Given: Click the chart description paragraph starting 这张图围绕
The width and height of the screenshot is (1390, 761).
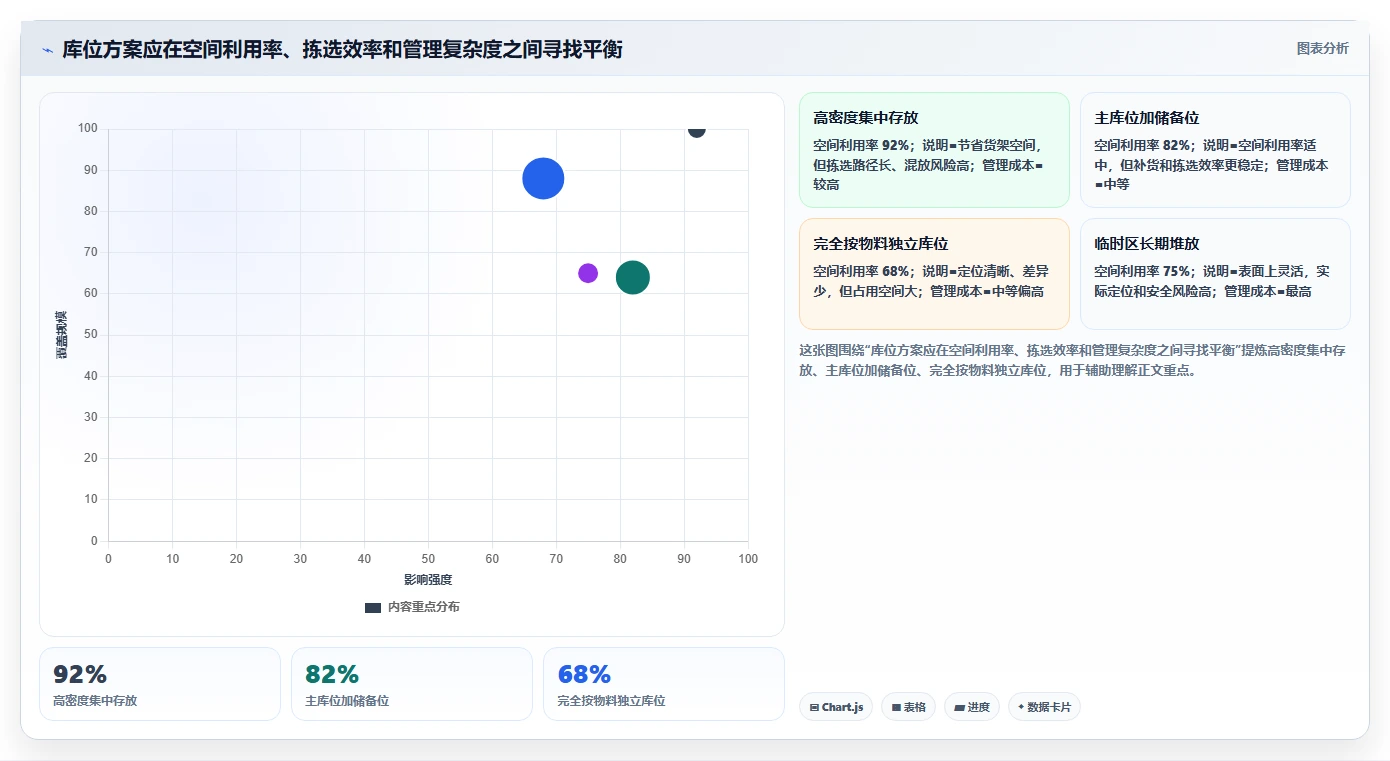Looking at the screenshot, I should [x=1073, y=360].
